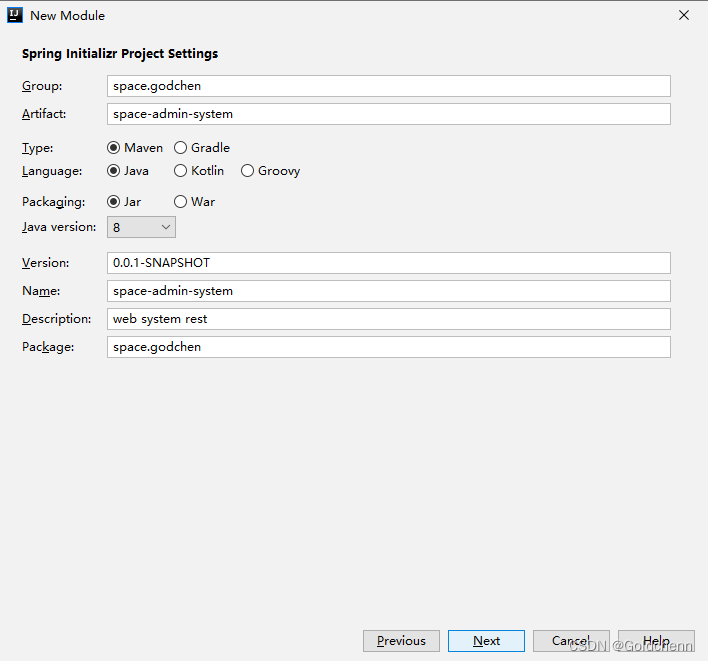Click the 'Description:' label
This screenshot has width=708, height=661.
coord(56,319)
